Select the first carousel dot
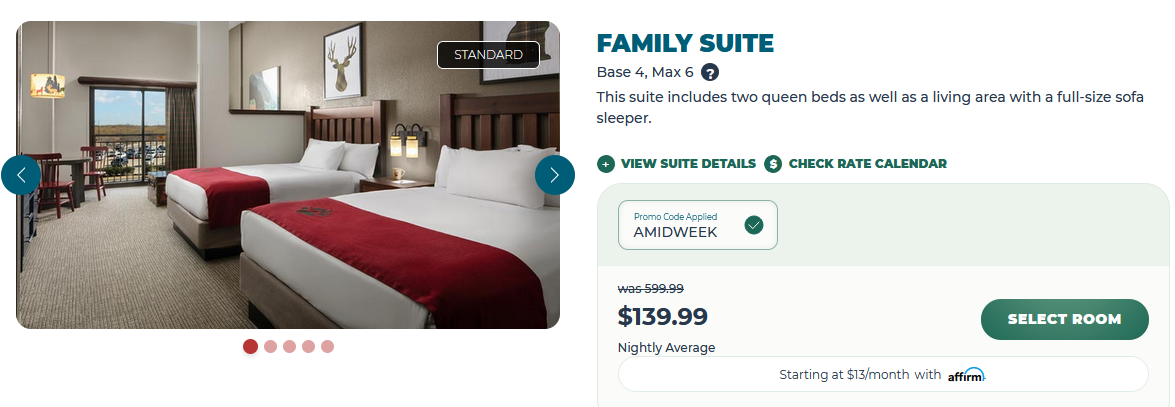The image size is (1175, 407). pyautogui.click(x=250, y=347)
